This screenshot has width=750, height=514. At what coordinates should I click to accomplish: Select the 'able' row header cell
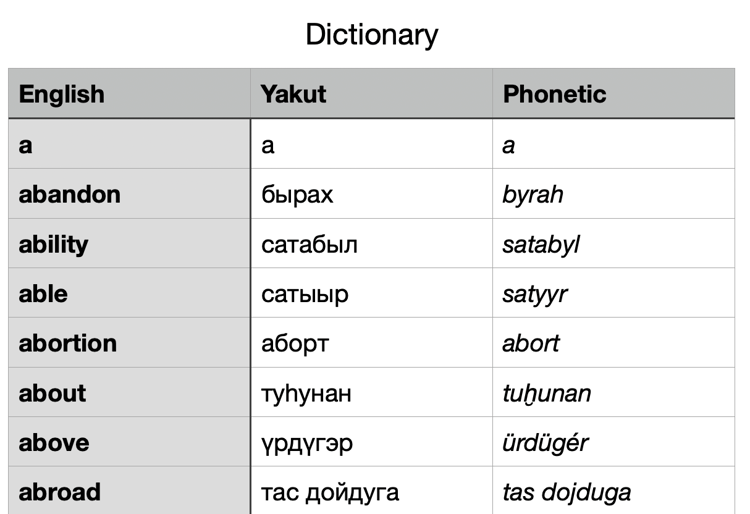(43, 294)
